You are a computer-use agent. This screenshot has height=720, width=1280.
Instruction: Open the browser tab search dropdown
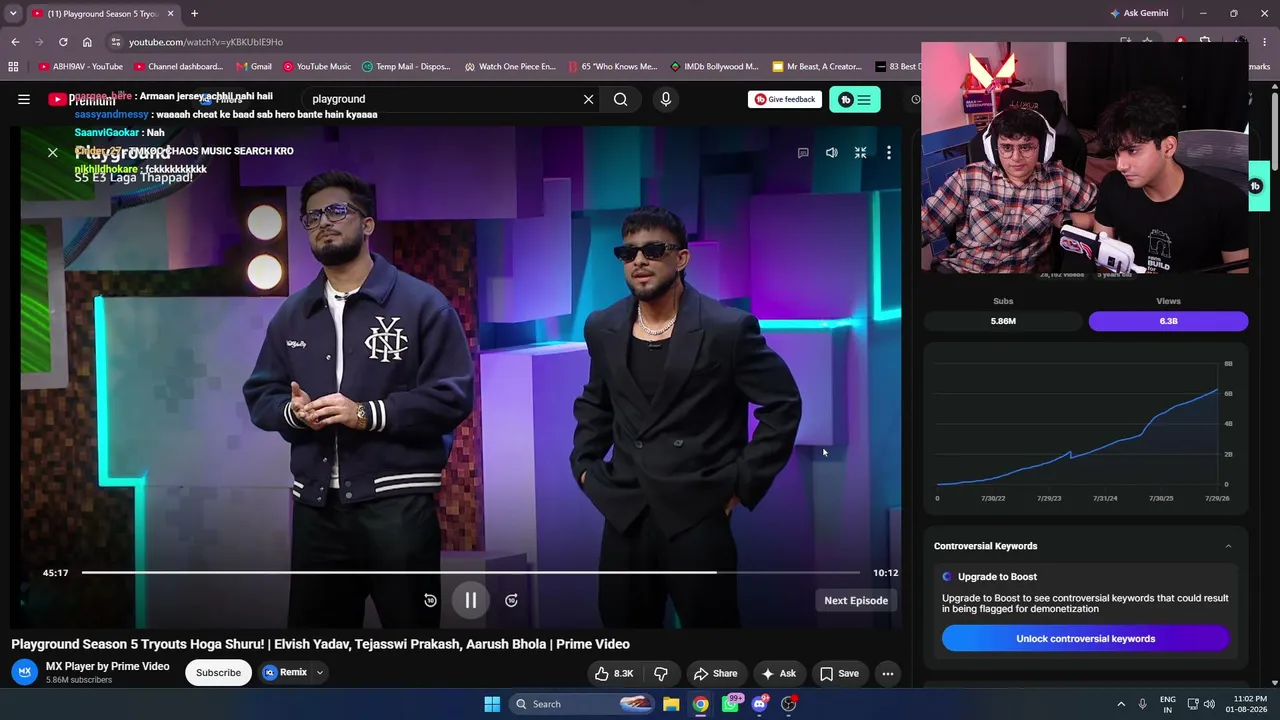(x=13, y=13)
